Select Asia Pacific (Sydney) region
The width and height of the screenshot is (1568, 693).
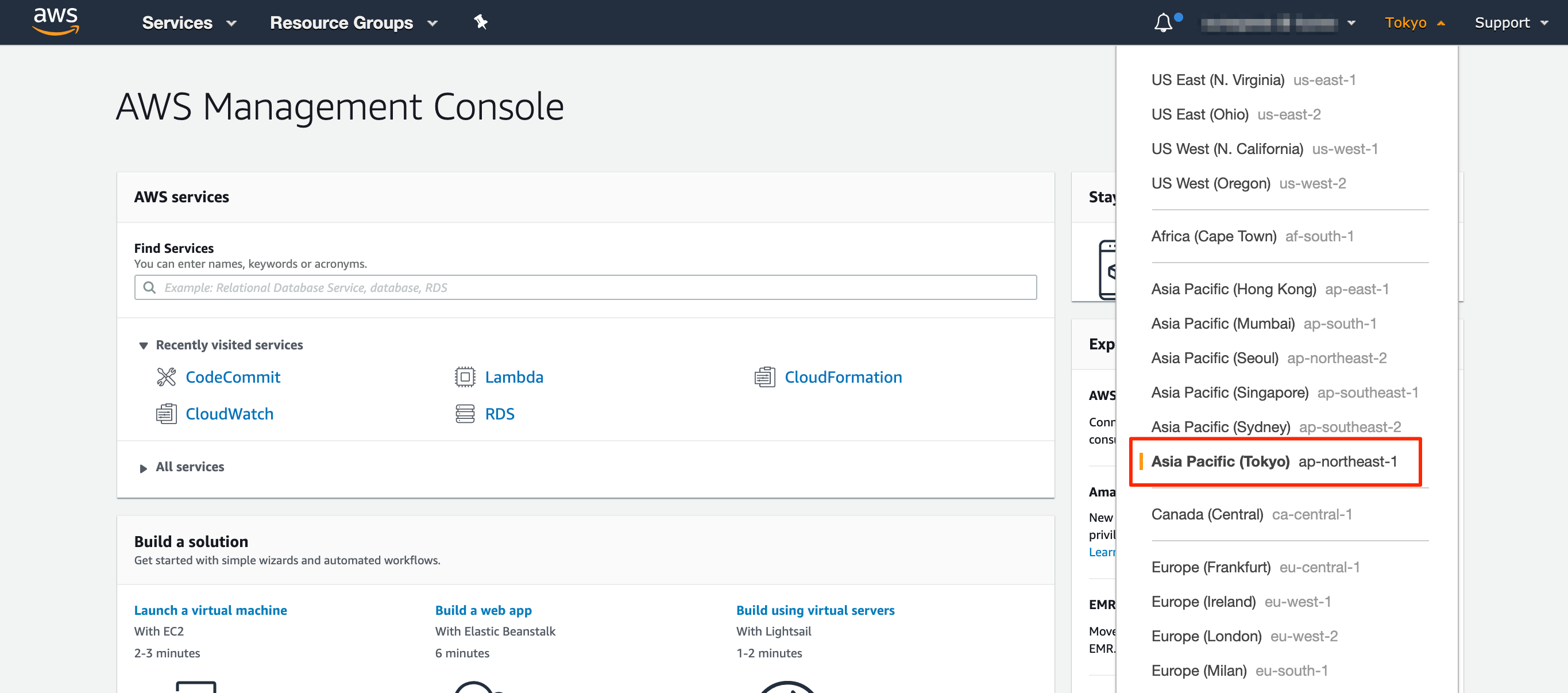[1276, 427]
